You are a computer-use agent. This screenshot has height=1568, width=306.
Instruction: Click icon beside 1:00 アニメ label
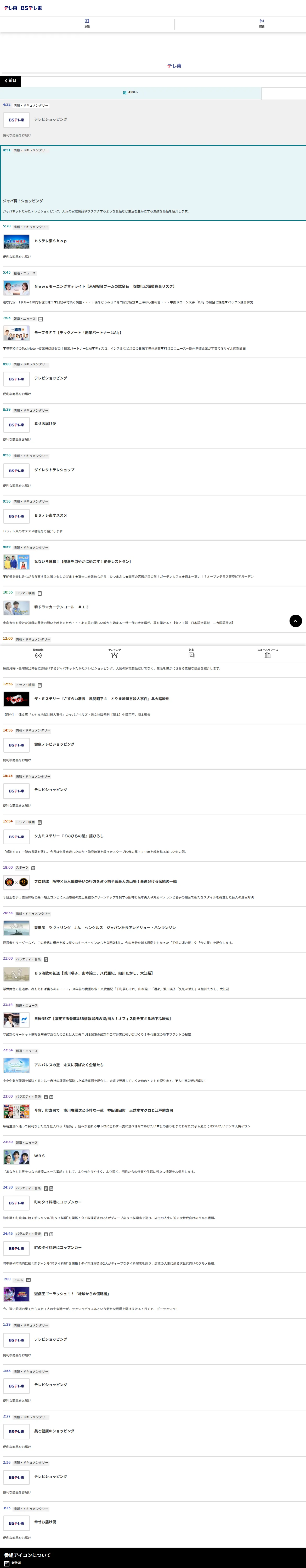point(28,1279)
